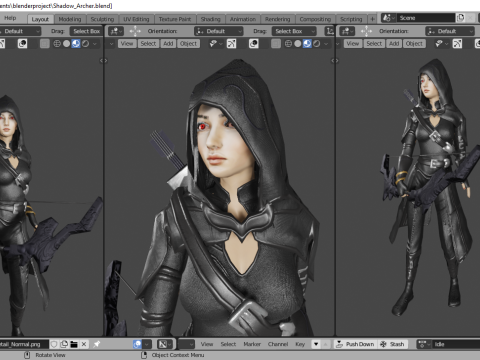Open View menu in middle viewport
This screenshot has height=360, width=480.
pyautogui.click(x=127, y=44)
